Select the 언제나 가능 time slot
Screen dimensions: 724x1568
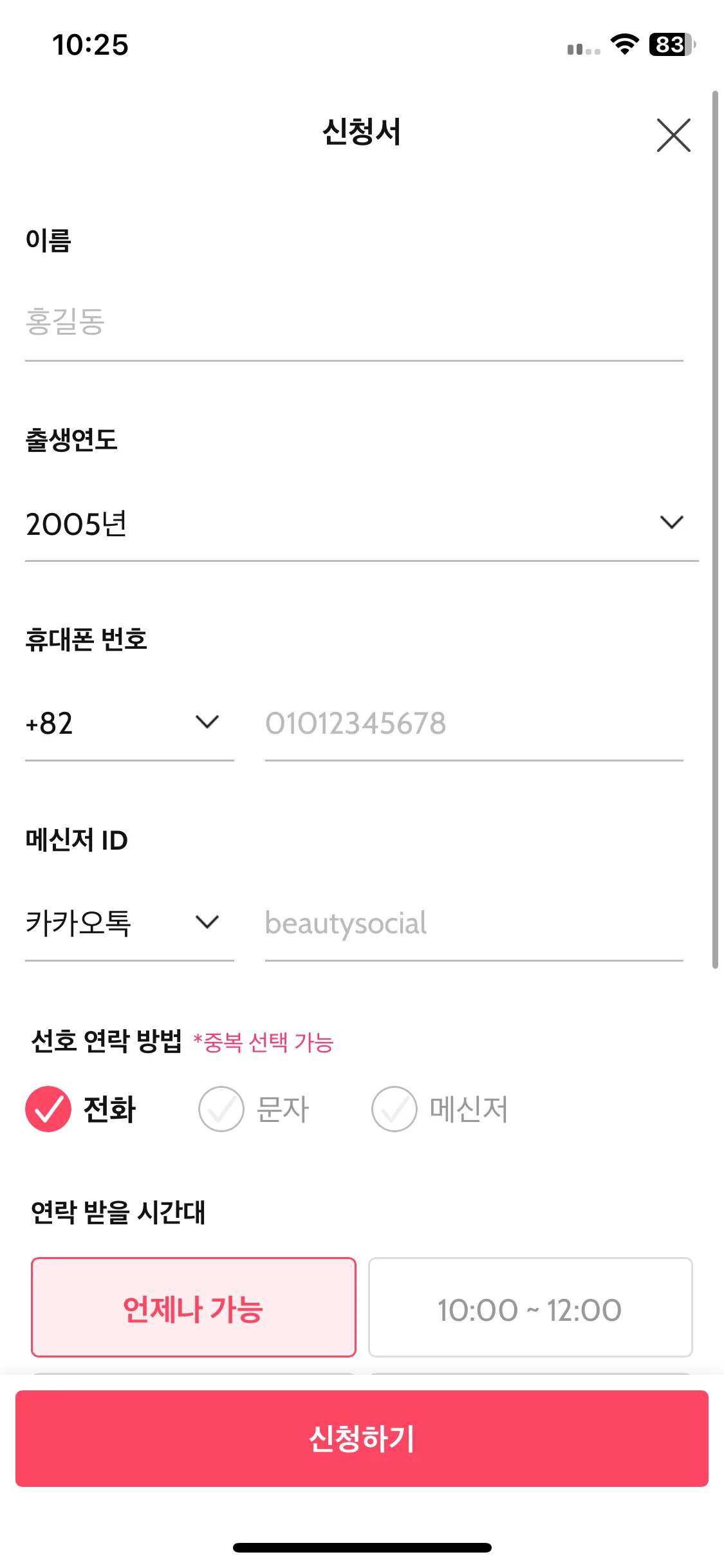[x=194, y=1307]
